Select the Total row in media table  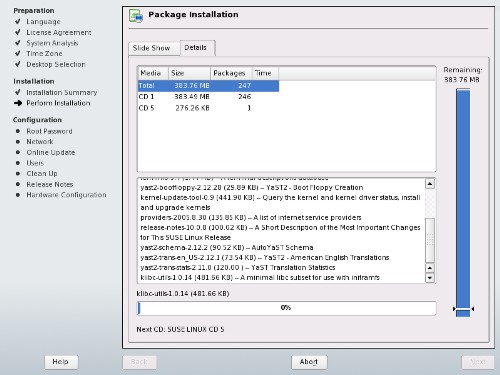click(x=208, y=86)
